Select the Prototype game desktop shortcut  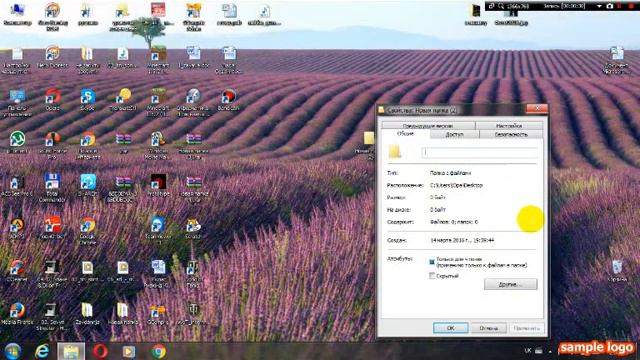pos(158,186)
